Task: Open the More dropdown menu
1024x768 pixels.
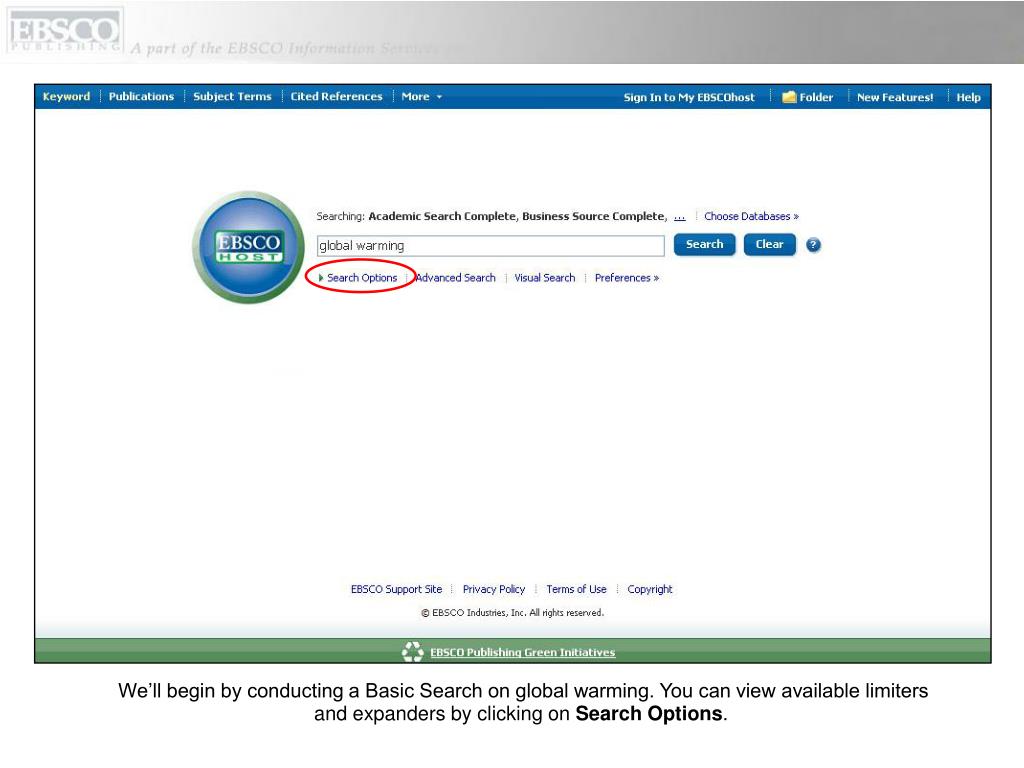Action: coord(422,97)
